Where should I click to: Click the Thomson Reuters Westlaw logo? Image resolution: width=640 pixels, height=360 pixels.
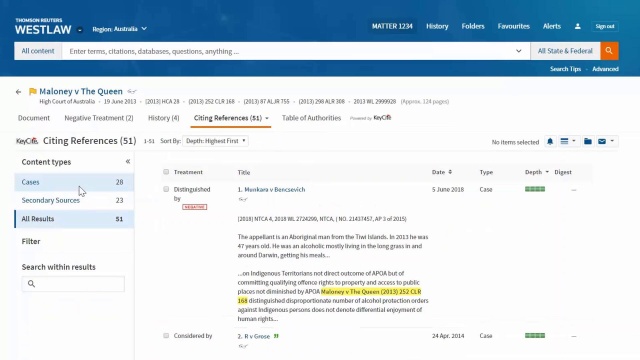[x=43, y=27]
